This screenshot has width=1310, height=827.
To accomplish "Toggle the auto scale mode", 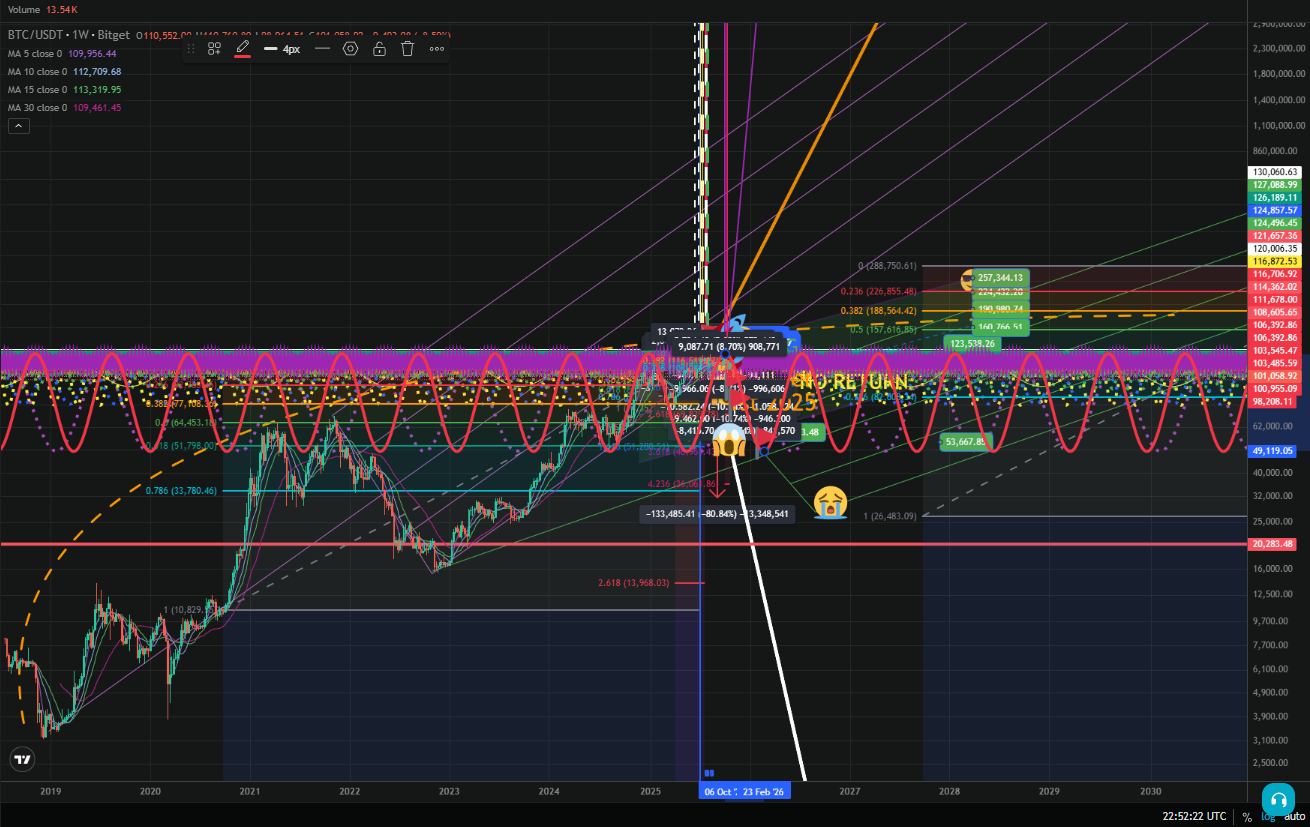I will pyautogui.click(x=1293, y=816).
